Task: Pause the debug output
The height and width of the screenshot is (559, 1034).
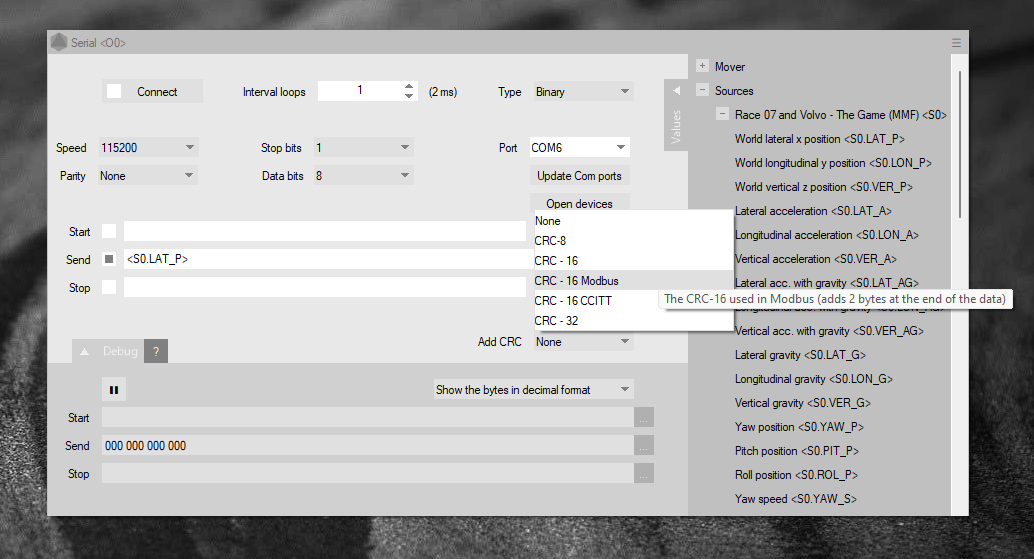Action: tap(113, 390)
